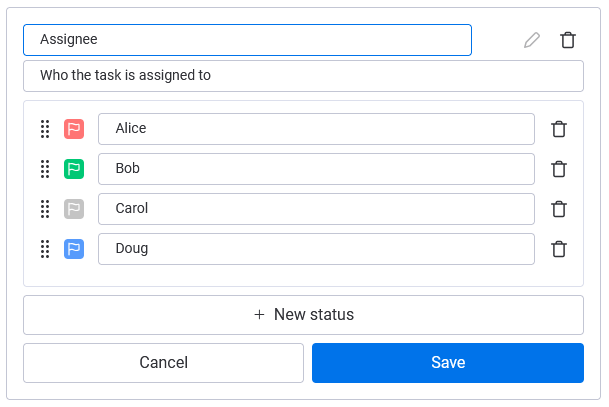Delete the Assignee field with top trash icon
Viewport: 609px width, 407px height.
(568, 40)
